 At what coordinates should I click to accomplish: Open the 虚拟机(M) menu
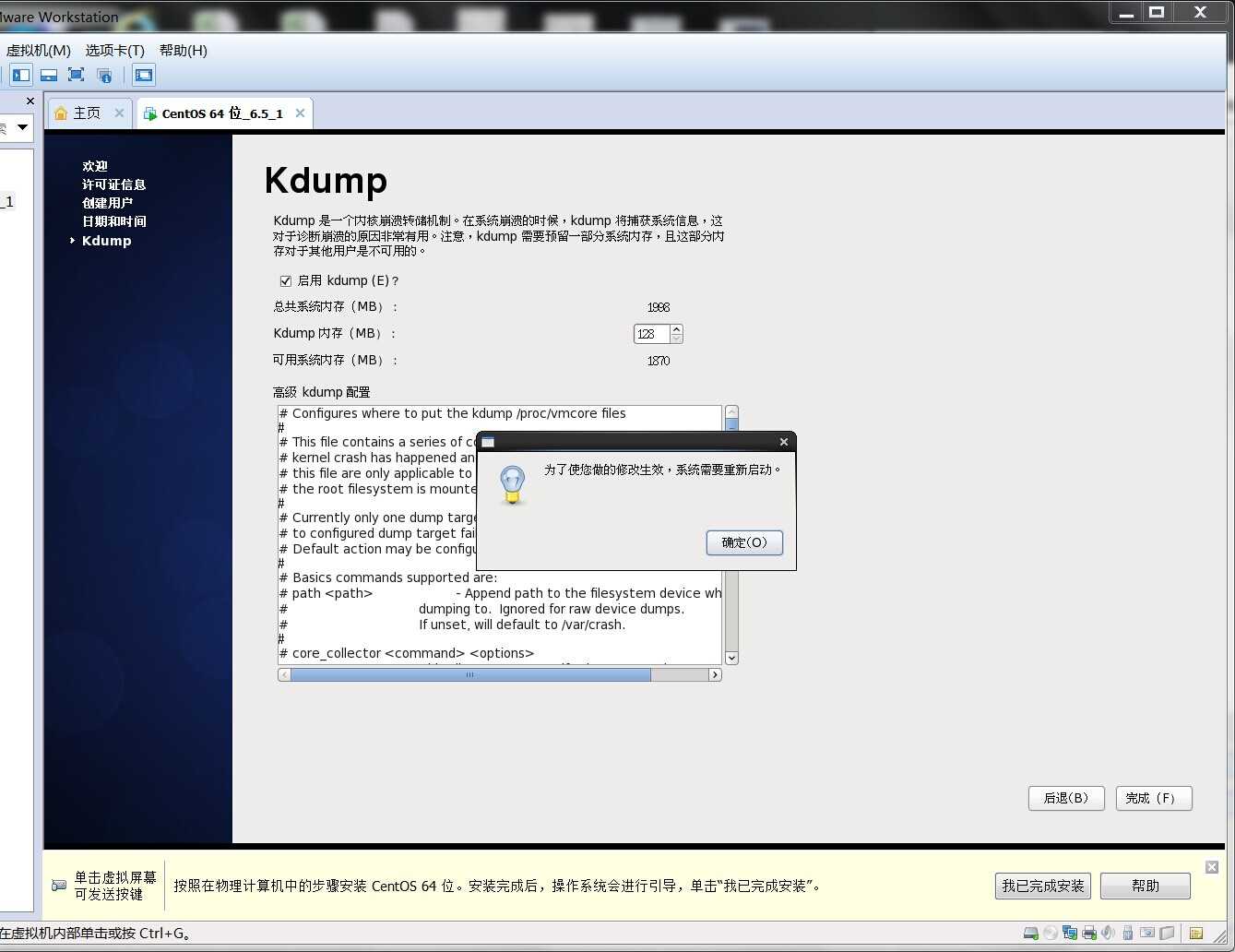[x=38, y=50]
